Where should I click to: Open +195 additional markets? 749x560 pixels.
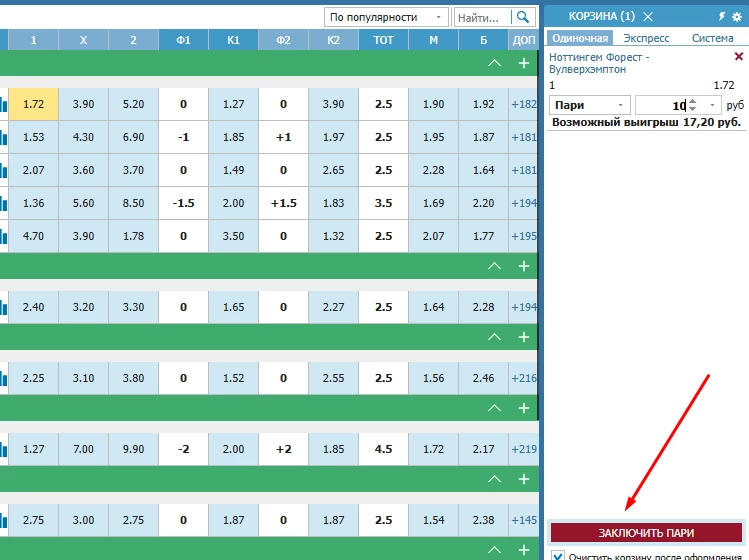[x=524, y=236]
